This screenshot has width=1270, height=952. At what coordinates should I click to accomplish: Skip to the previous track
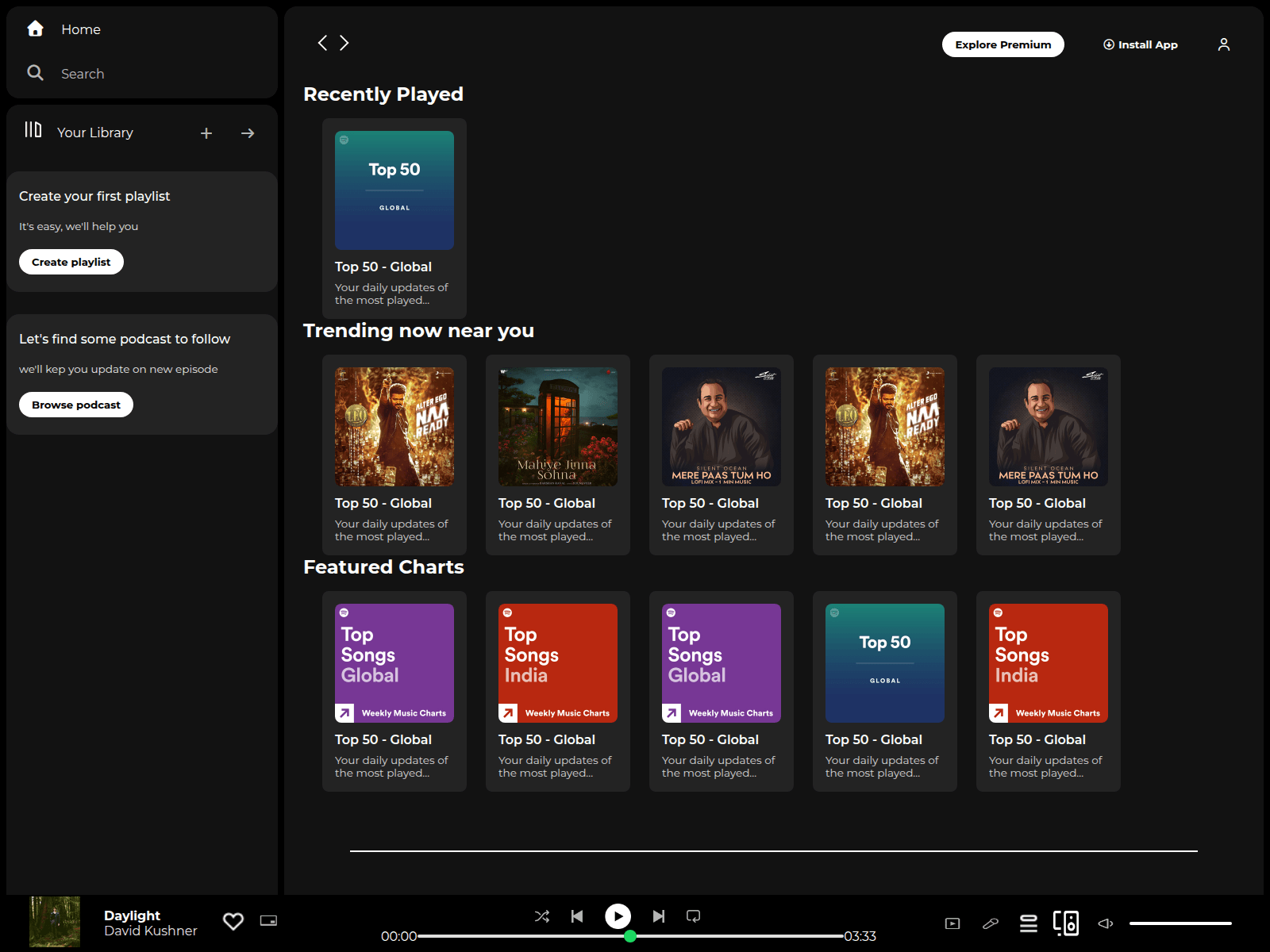pyautogui.click(x=577, y=916)
